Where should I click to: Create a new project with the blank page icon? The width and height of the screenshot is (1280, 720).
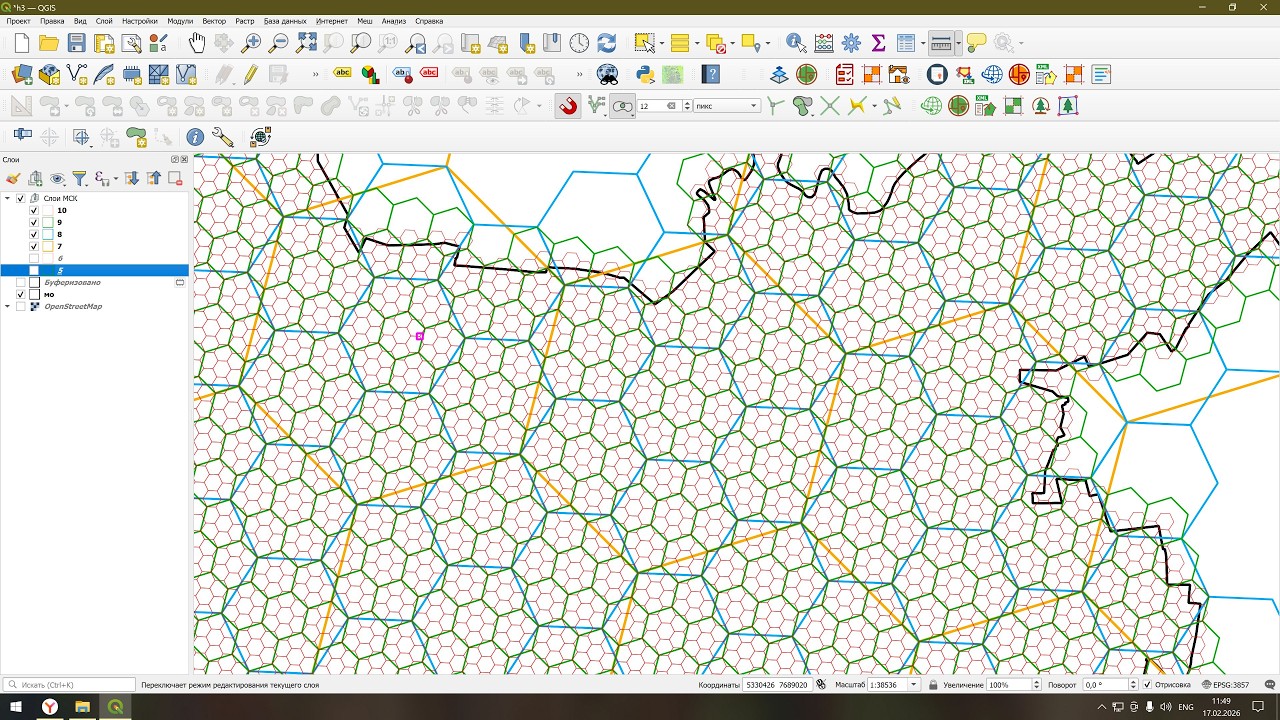(21, 43)
